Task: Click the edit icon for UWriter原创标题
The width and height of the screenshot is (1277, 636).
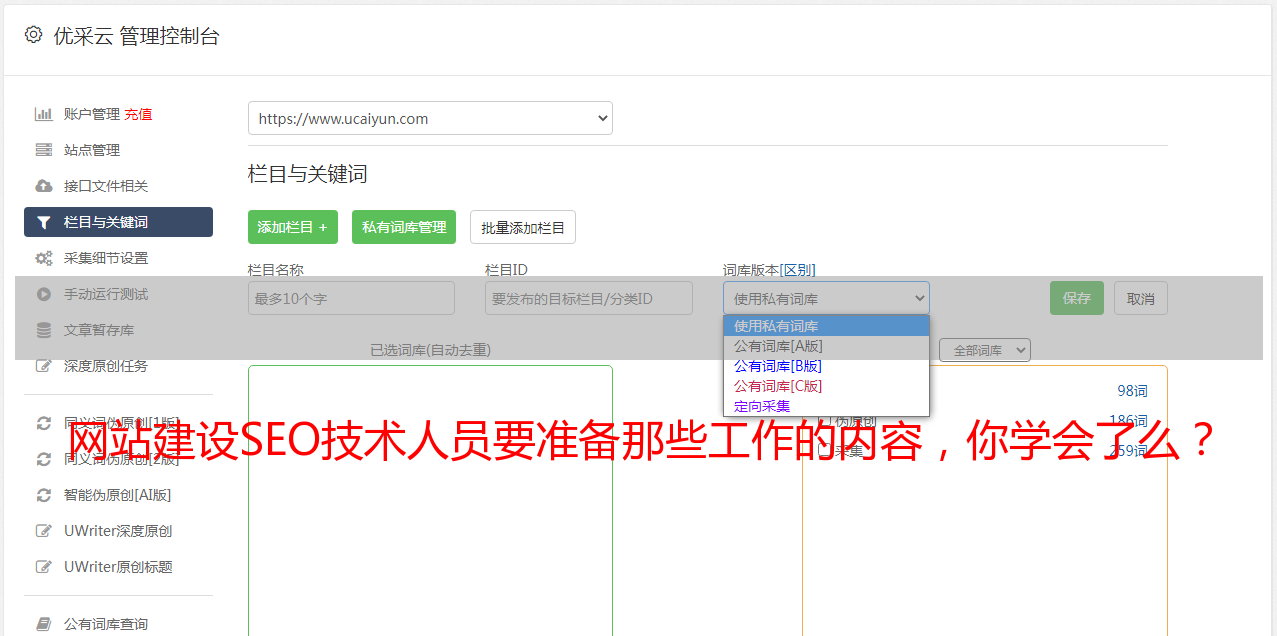Action: coord(43,567)
